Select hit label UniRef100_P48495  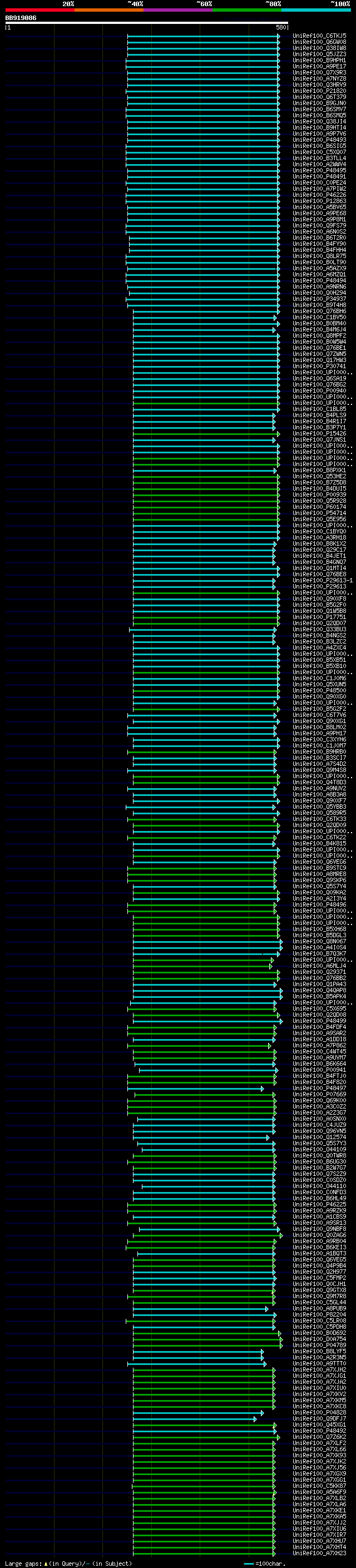click(x=319, y=170)
